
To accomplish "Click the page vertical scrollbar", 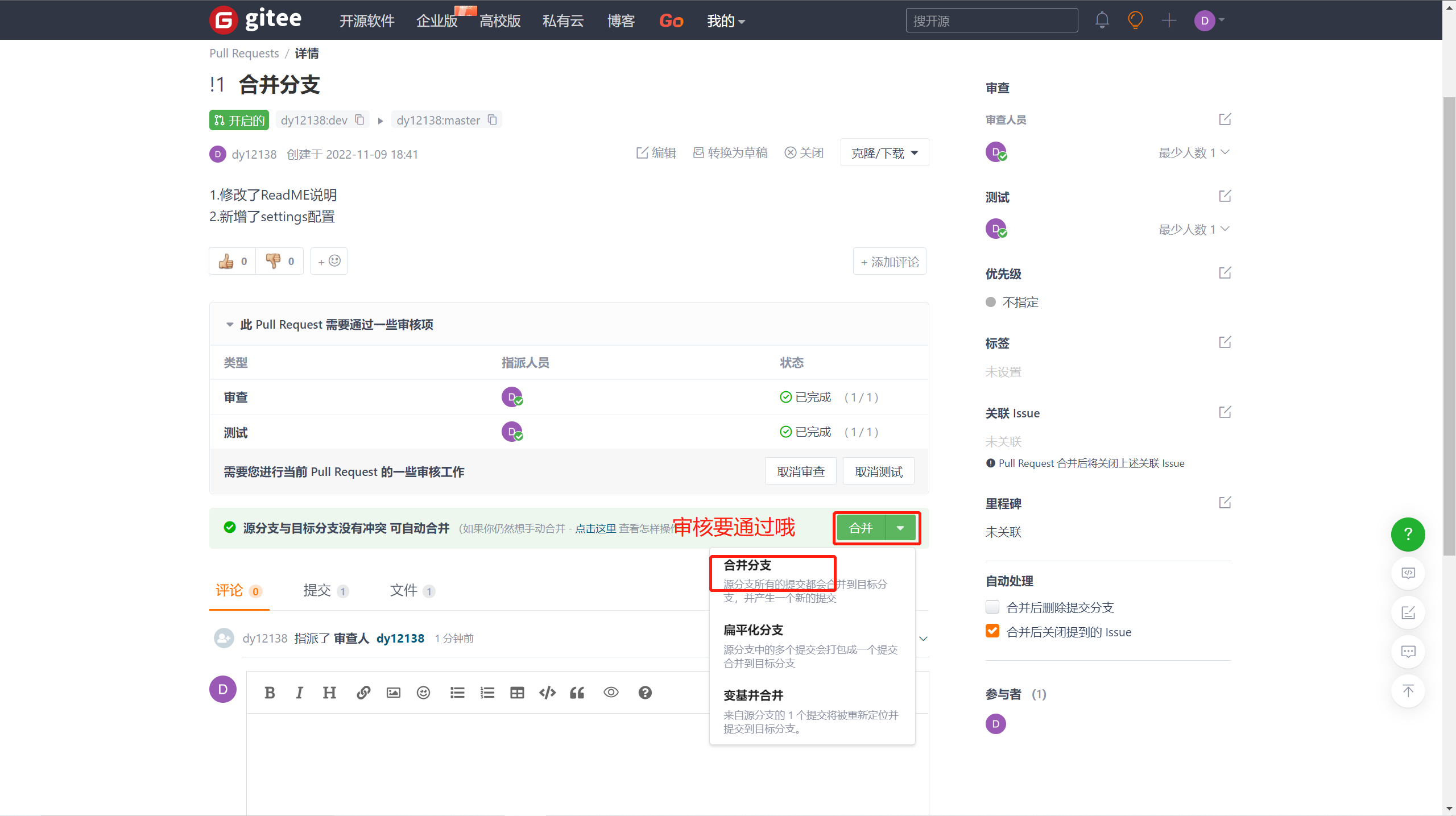I will pyautogui.click(x=1449, y=324).
